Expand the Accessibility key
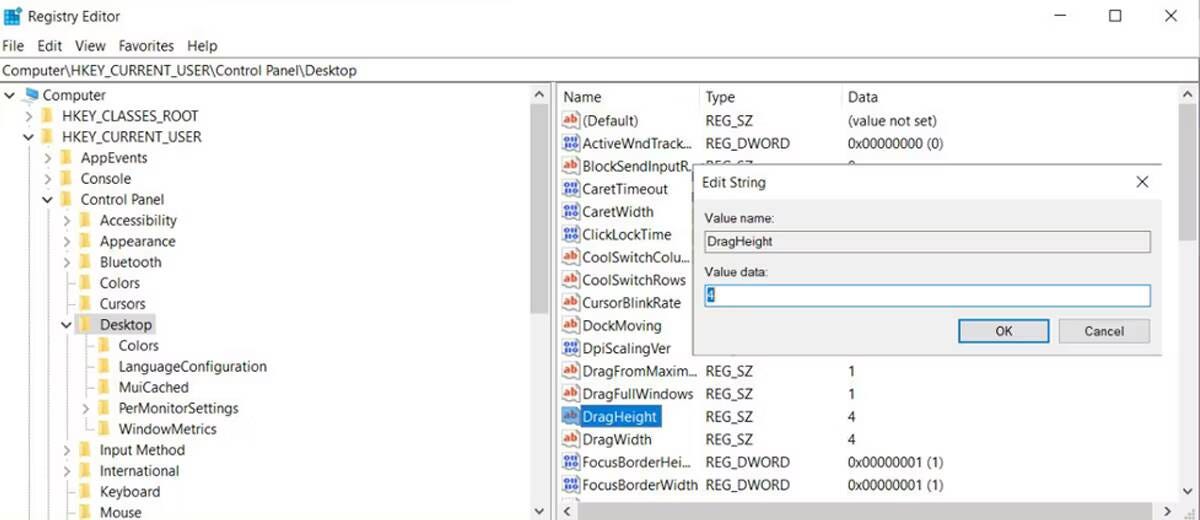This screenshot has width=1200, height=520. [67, 221]
